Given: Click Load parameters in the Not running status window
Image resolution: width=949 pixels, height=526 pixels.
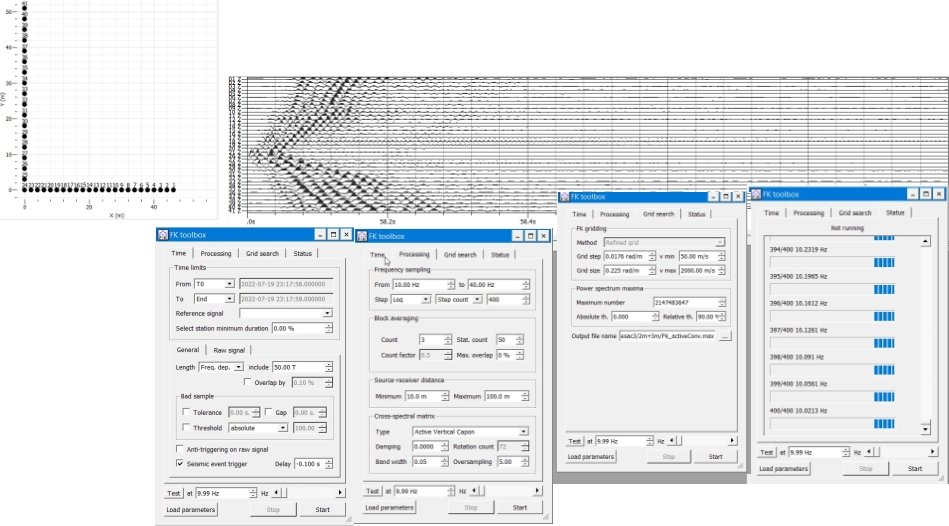Looking at the screenshot, I should pyautogui.click(x=783, y=468).
